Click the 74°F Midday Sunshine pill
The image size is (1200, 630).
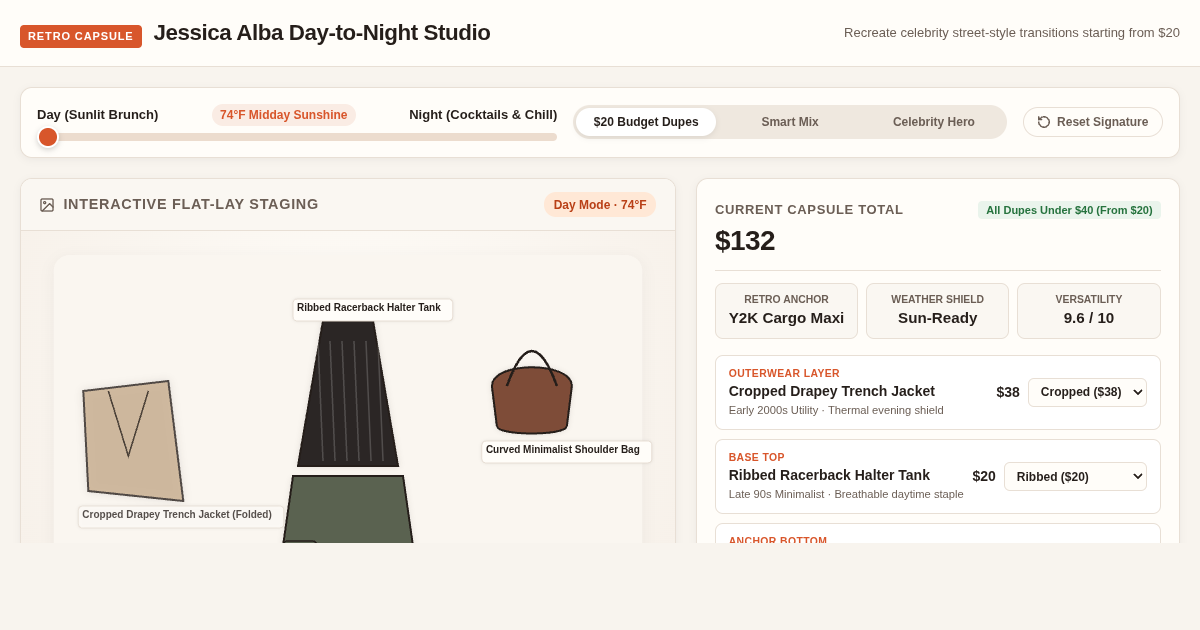[x=284, y=115]
